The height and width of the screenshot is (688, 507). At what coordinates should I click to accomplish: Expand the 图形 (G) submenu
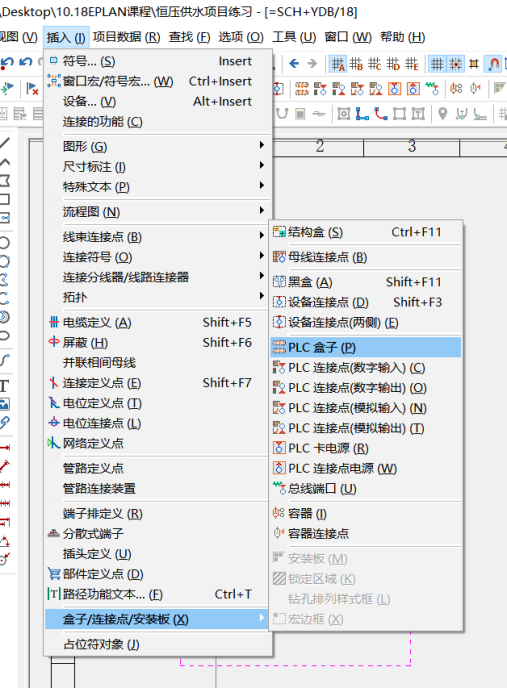(158, 146)
